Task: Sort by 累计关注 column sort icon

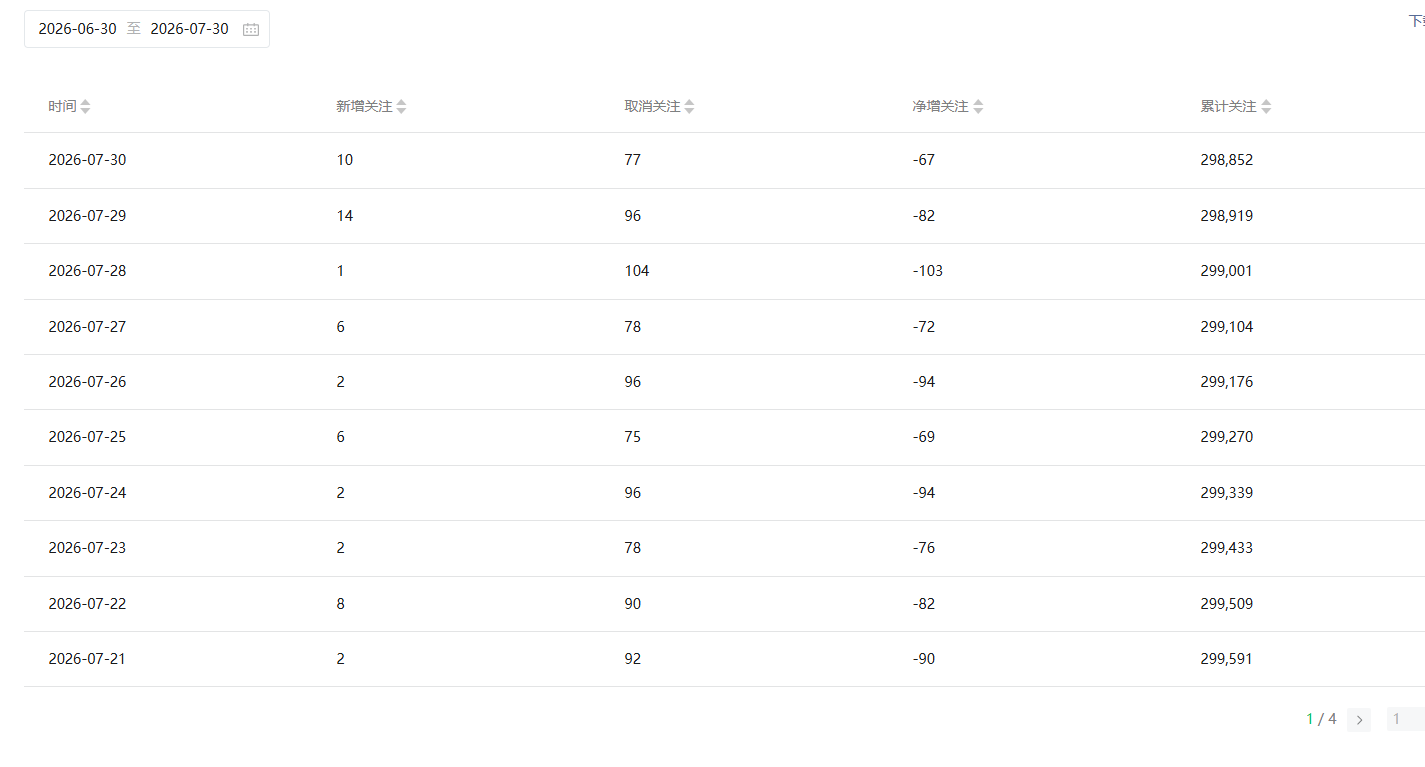Action: point(1266,107)
